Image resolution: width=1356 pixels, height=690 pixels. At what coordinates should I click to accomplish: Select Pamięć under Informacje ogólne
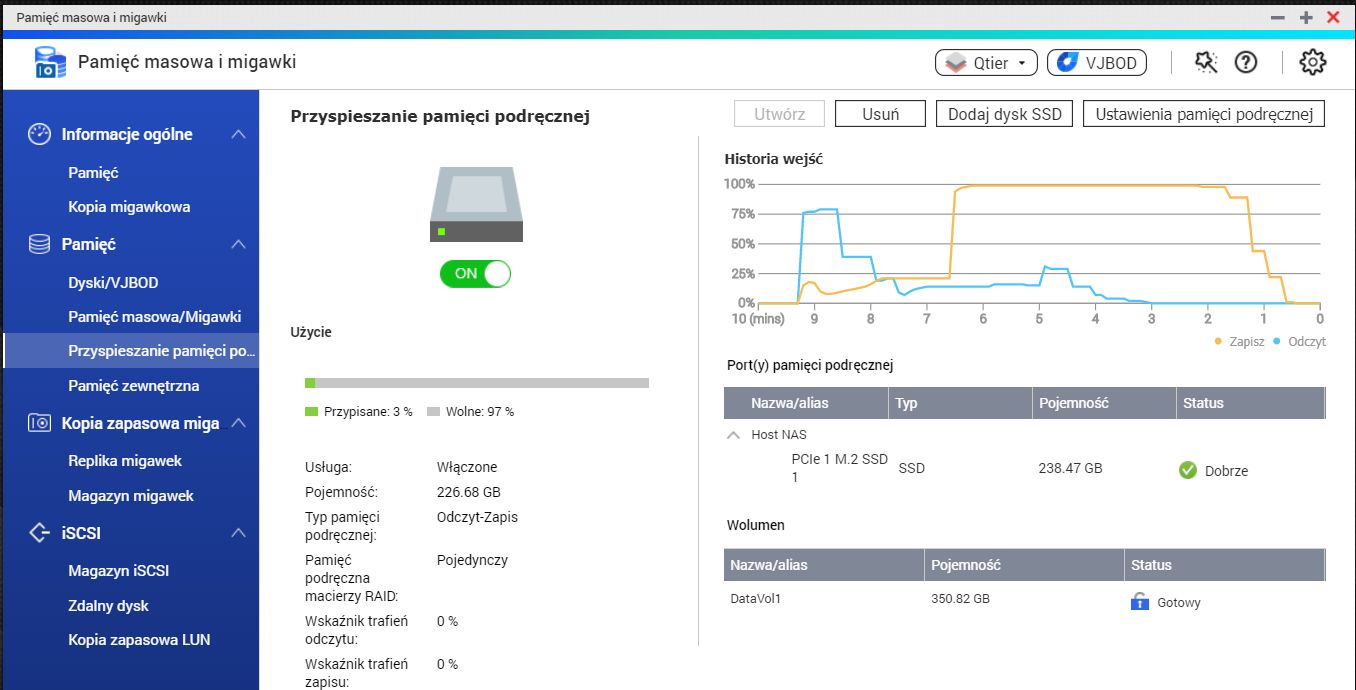(93, 173)
